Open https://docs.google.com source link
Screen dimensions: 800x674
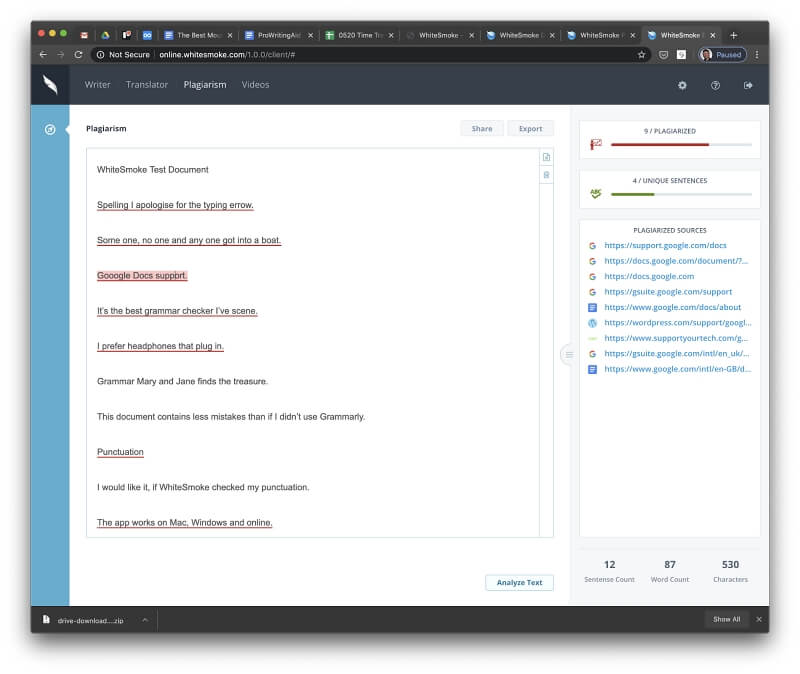(649, 276)
